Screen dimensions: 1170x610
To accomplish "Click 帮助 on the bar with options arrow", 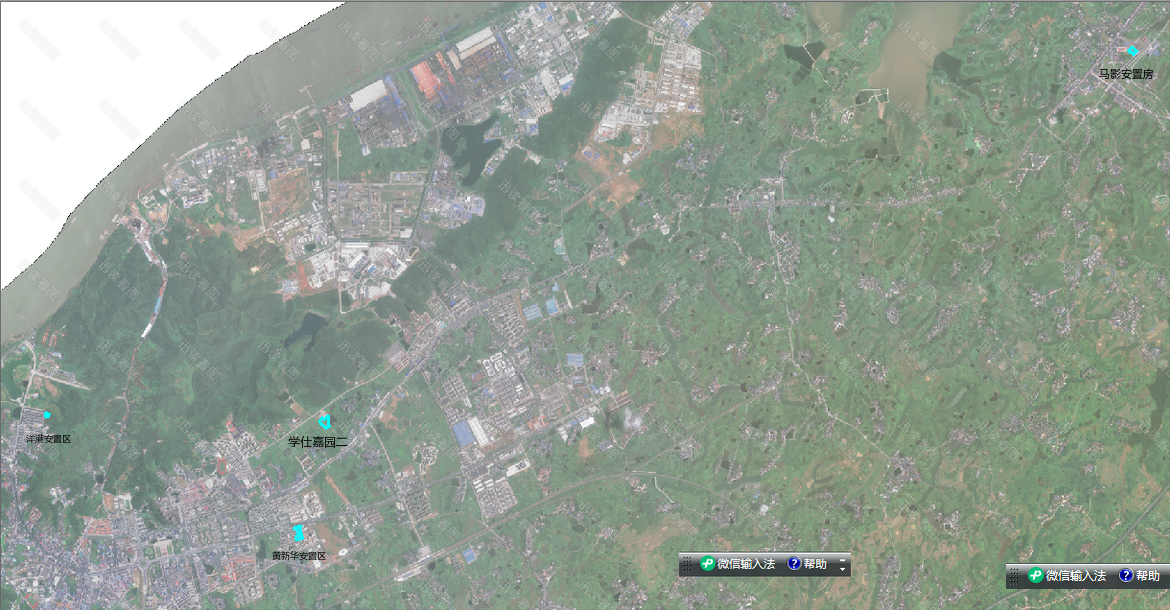I will coord(816,564).
